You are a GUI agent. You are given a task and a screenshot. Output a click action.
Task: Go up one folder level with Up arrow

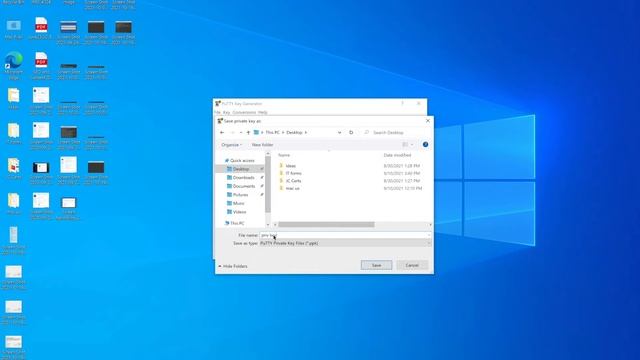pos(248,133)
